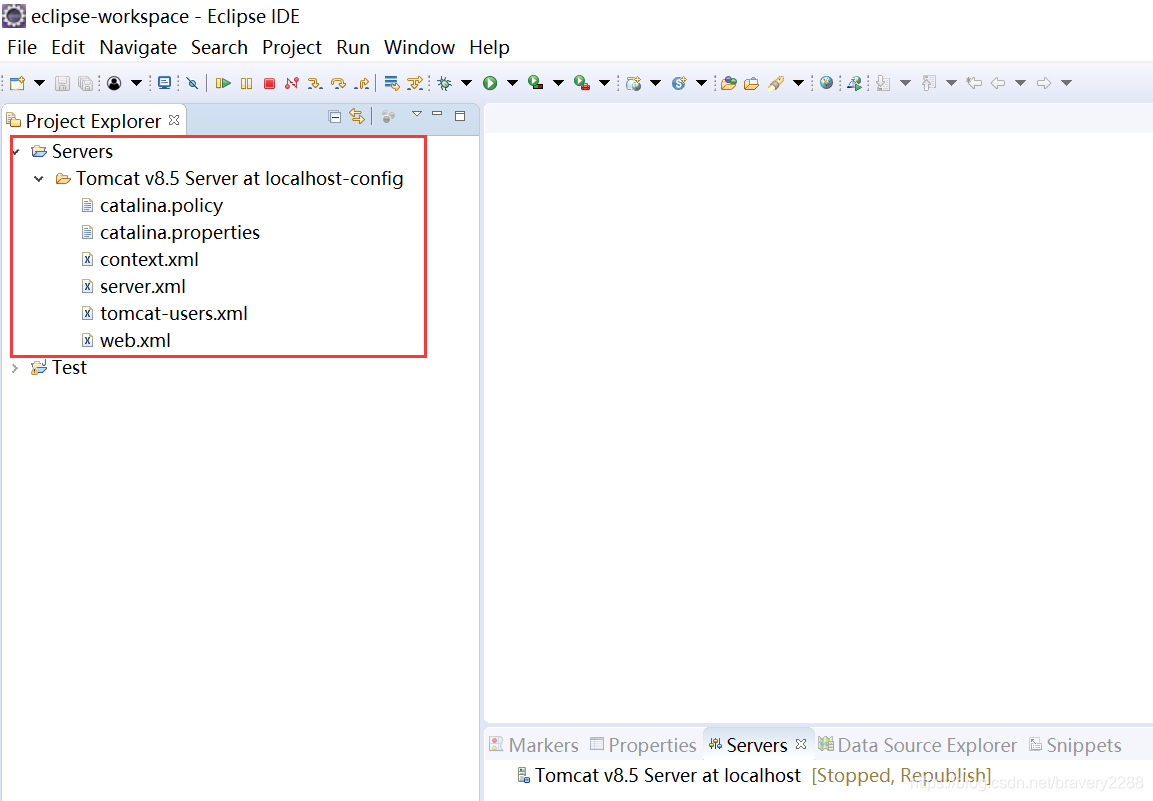Collapse the Servers folder node
1153x801 pixels.
tap(16, 152)
